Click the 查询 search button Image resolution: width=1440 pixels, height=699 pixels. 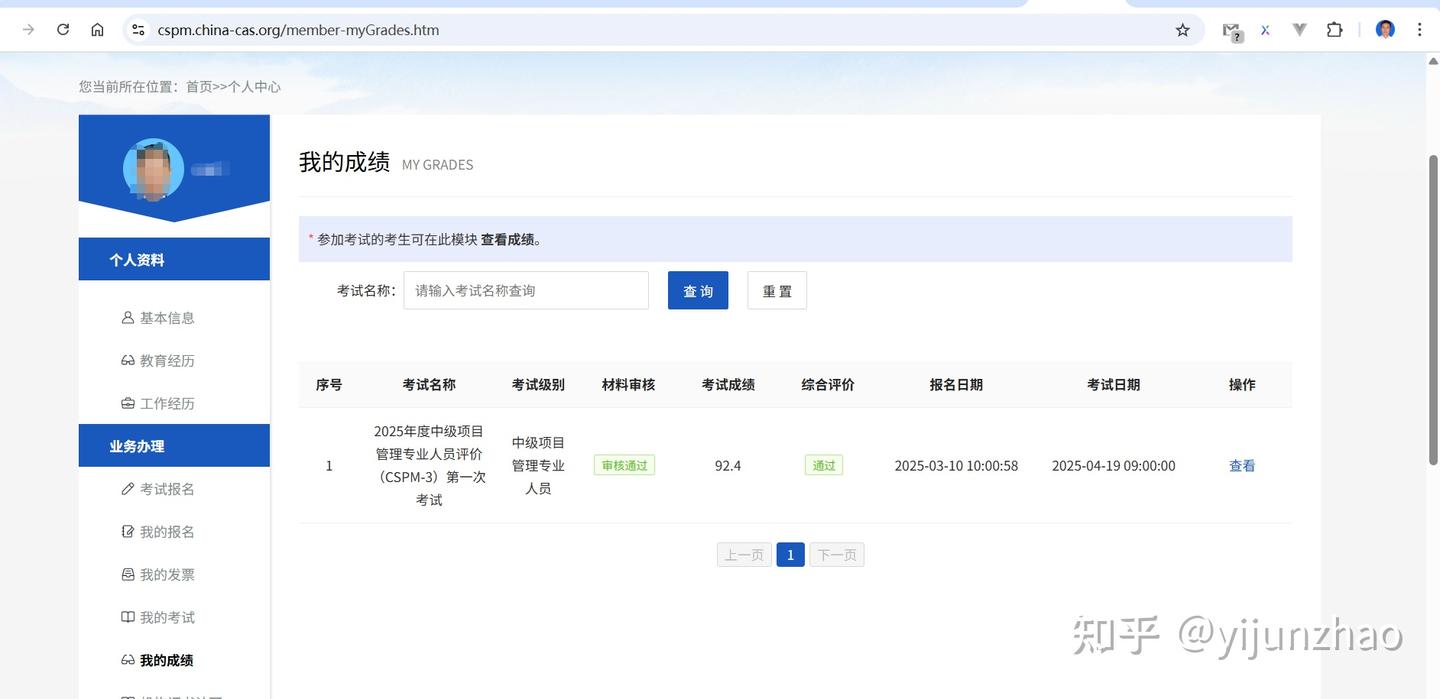coord(697,290)
